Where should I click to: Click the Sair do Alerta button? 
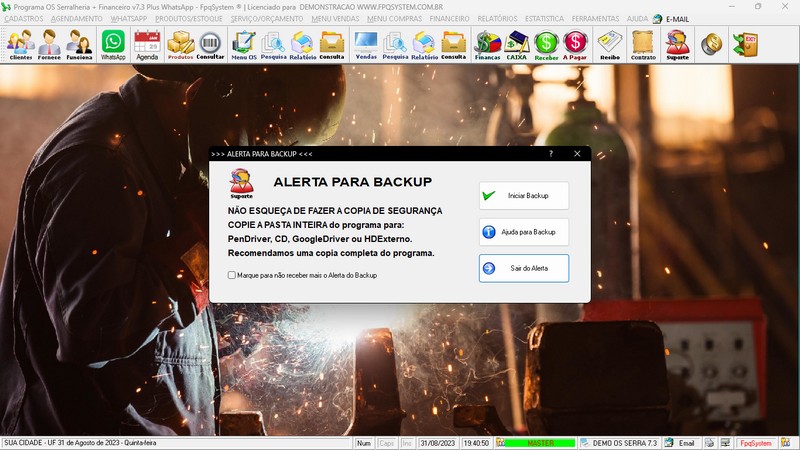coord(524,268)
